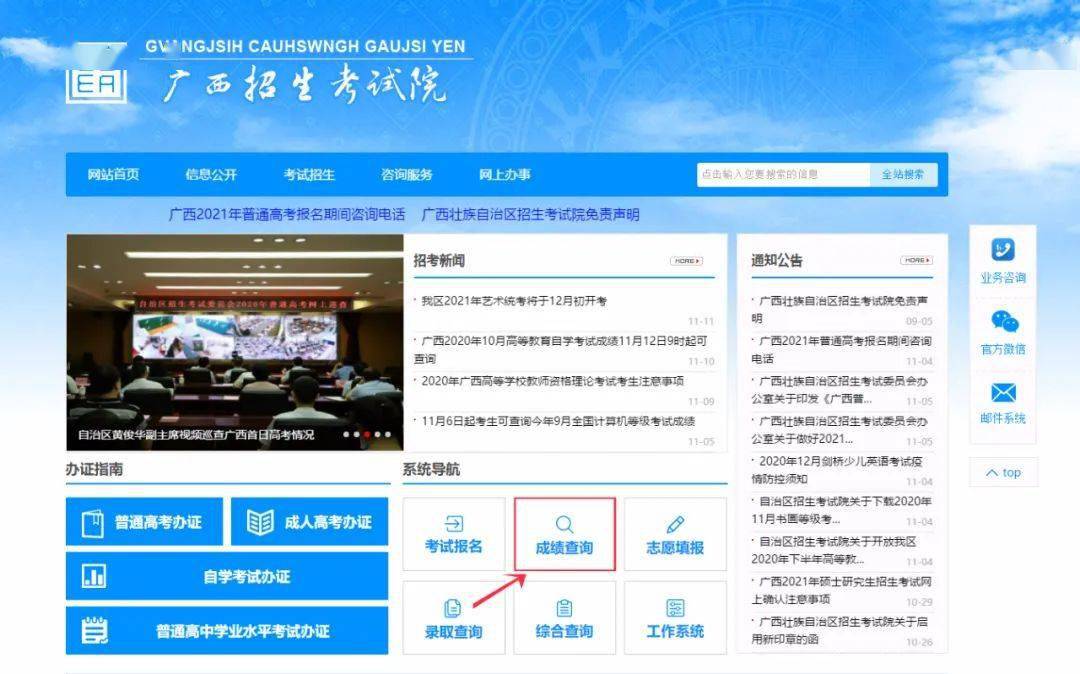Click the red active carousel dot
Viewport: 1080px width, 674px height.
(x=368, y=435)
